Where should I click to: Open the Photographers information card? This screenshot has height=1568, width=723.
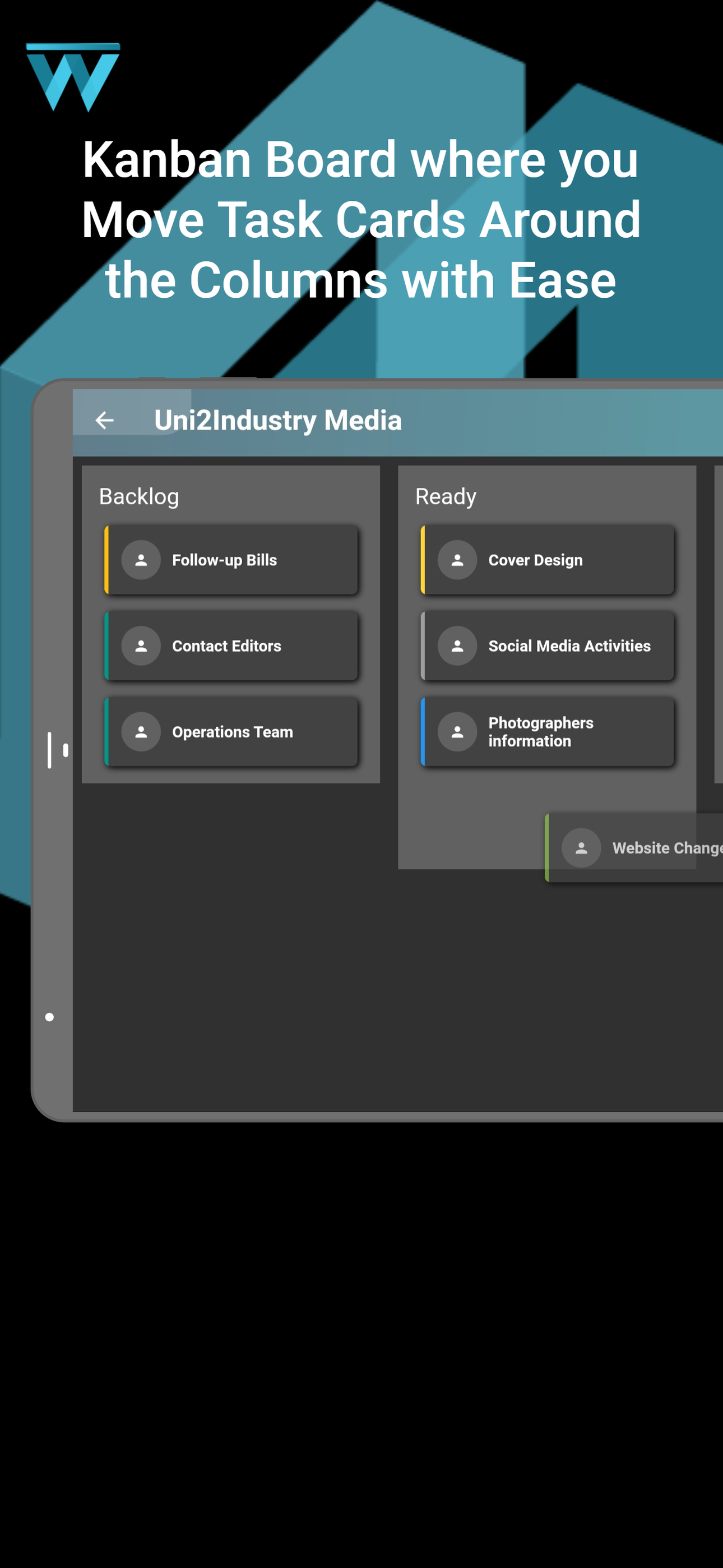(547, 732)
